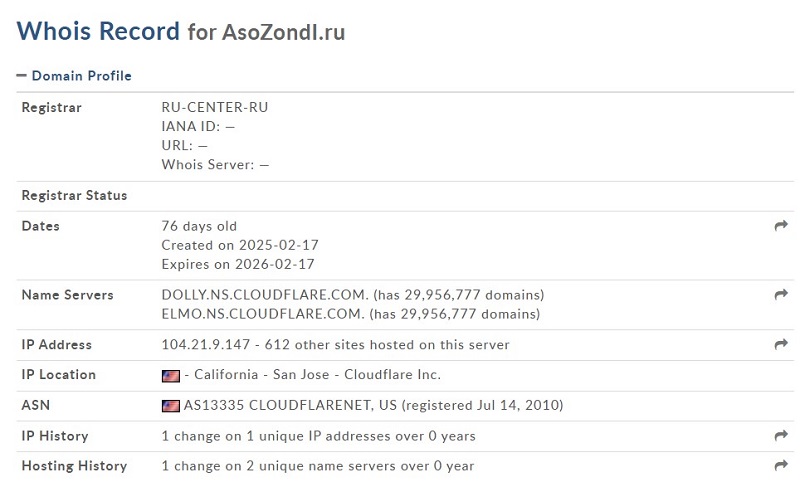The height and width of the screenshot is (482, 800).
Task: Click the AsoZondI.ru domain name in title
Action: tap(284, 32)
